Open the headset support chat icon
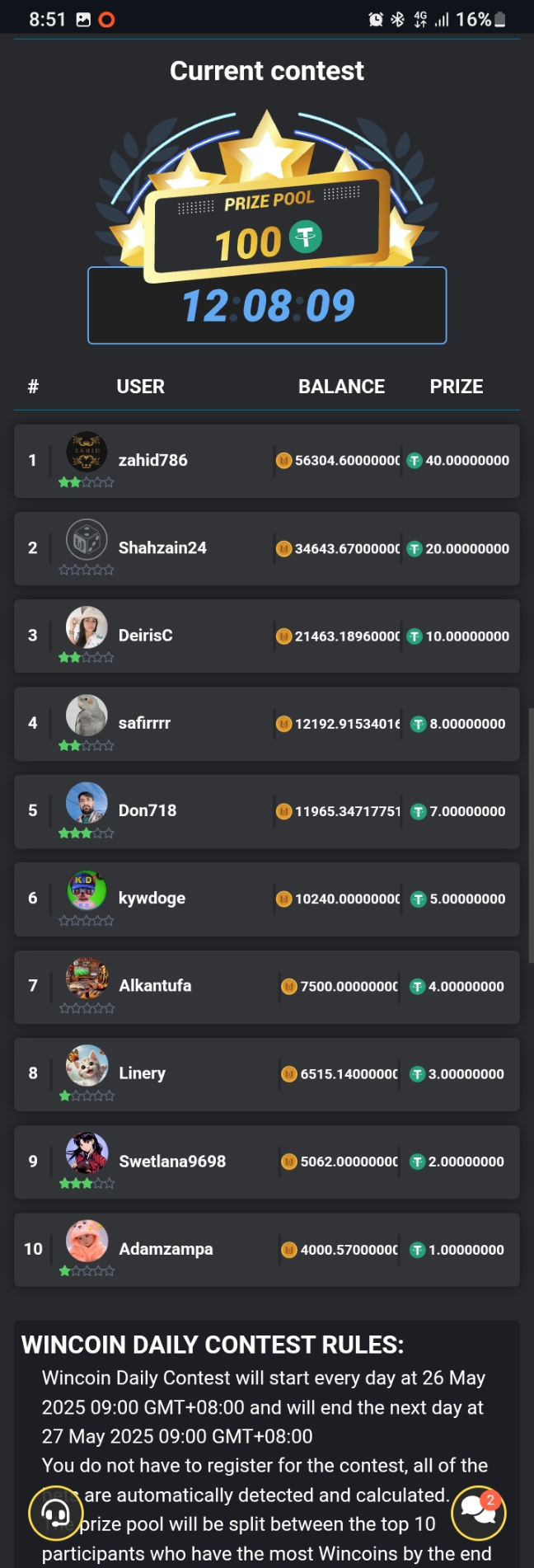This screenshot has width=534, height=1568. [x=56, y=1513]
